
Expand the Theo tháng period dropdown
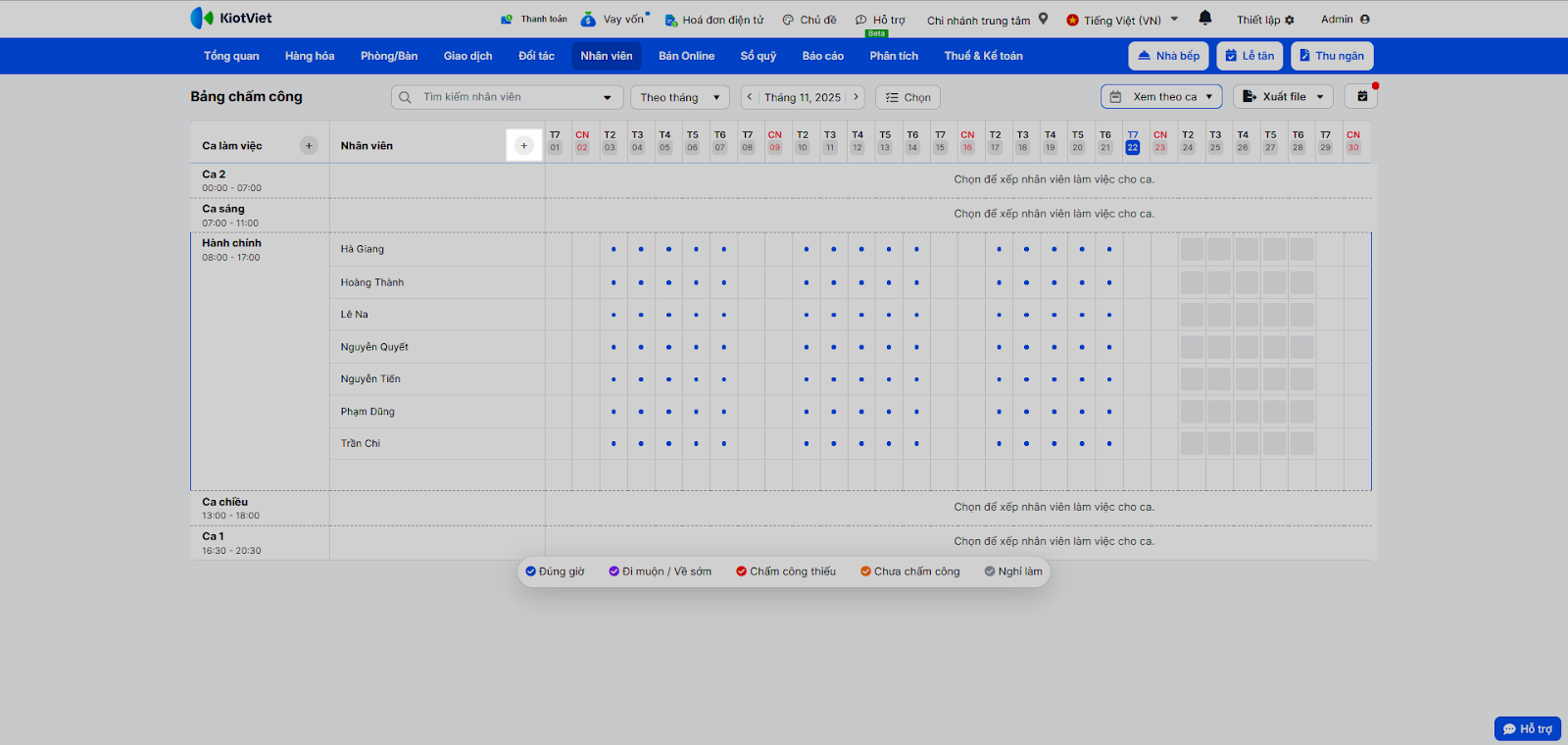[680, 97]
